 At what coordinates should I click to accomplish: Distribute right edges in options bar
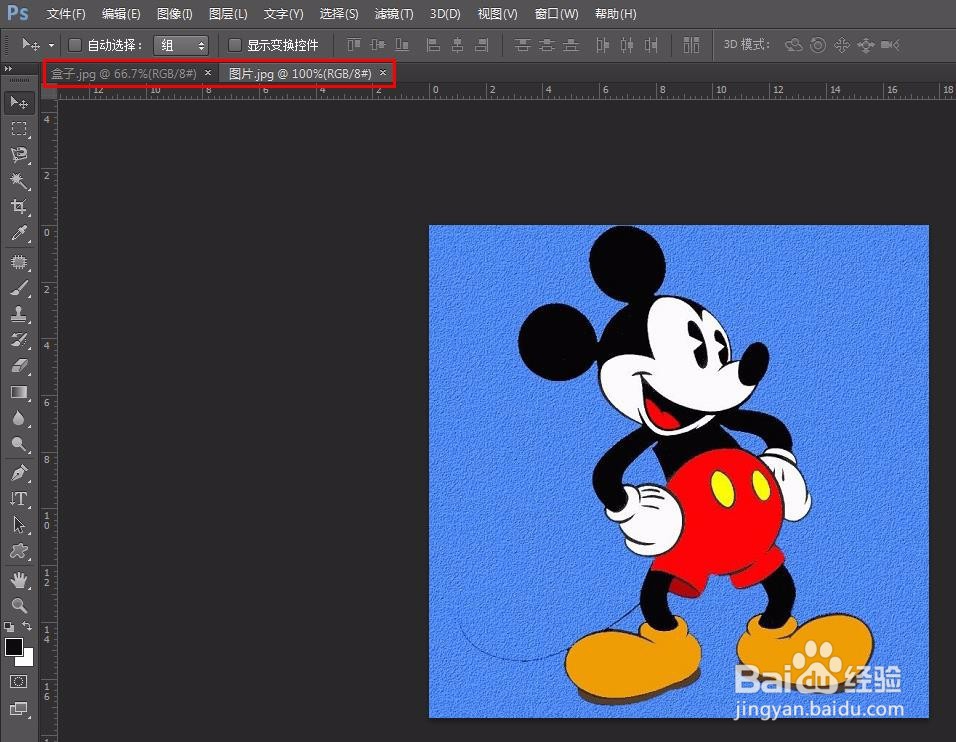click(651, 45)
